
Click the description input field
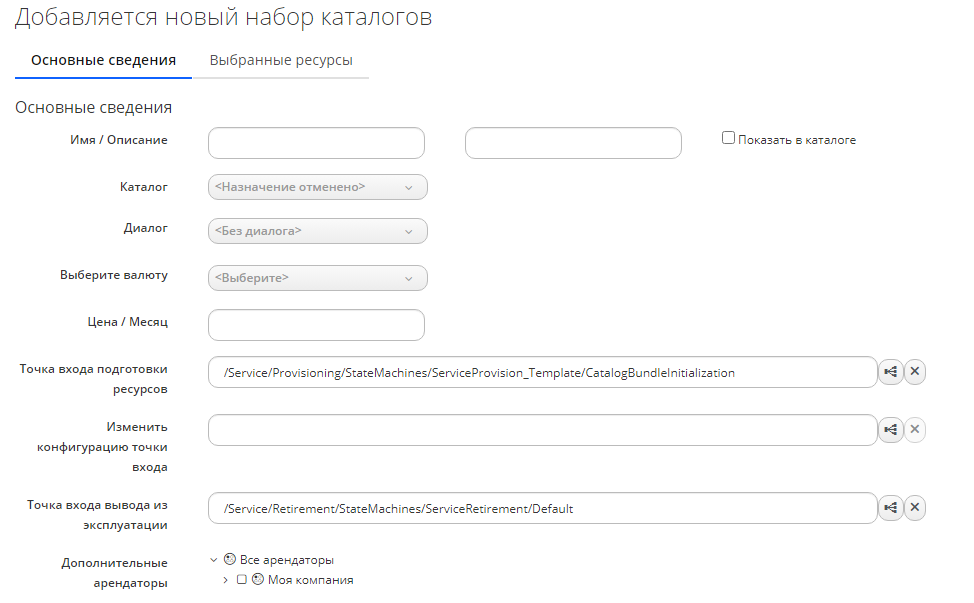[x=573, y=143]
